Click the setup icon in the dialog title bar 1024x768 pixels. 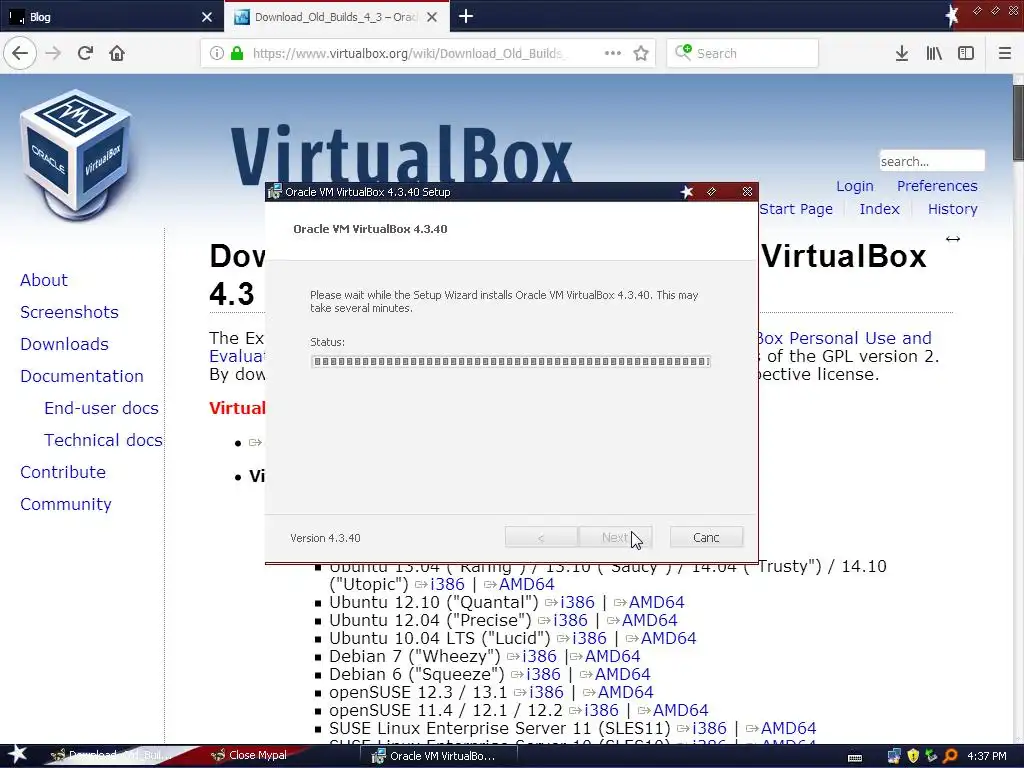pyautogui.click(x=275, y=192)
